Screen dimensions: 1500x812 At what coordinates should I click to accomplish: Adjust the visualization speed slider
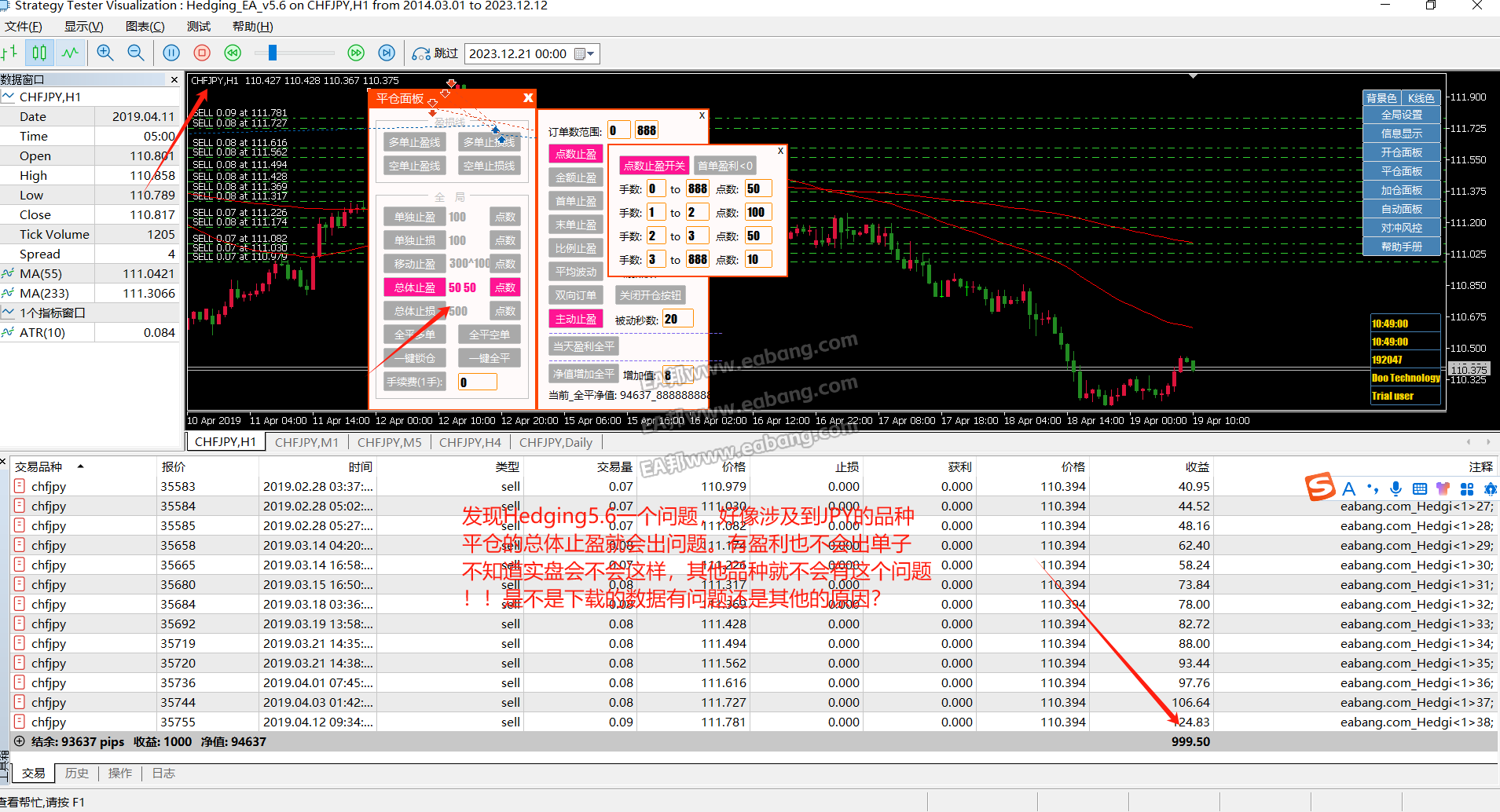[x=273, y=53]
